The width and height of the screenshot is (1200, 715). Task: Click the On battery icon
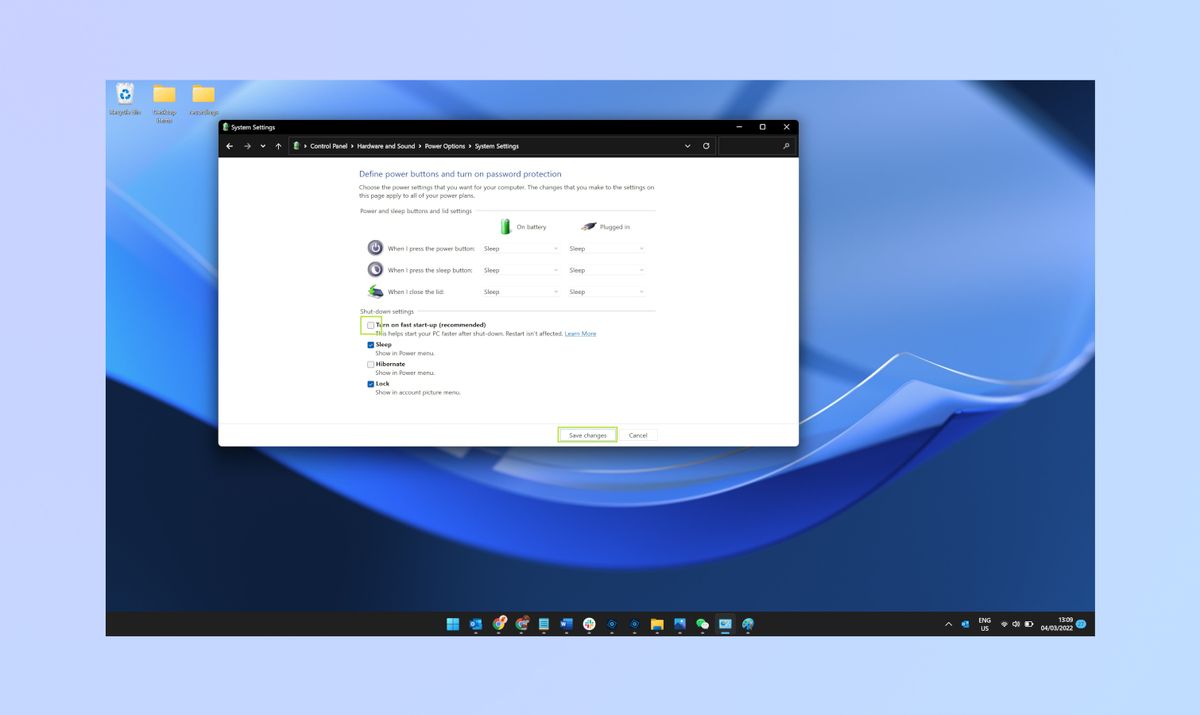(x=505, y=226)
